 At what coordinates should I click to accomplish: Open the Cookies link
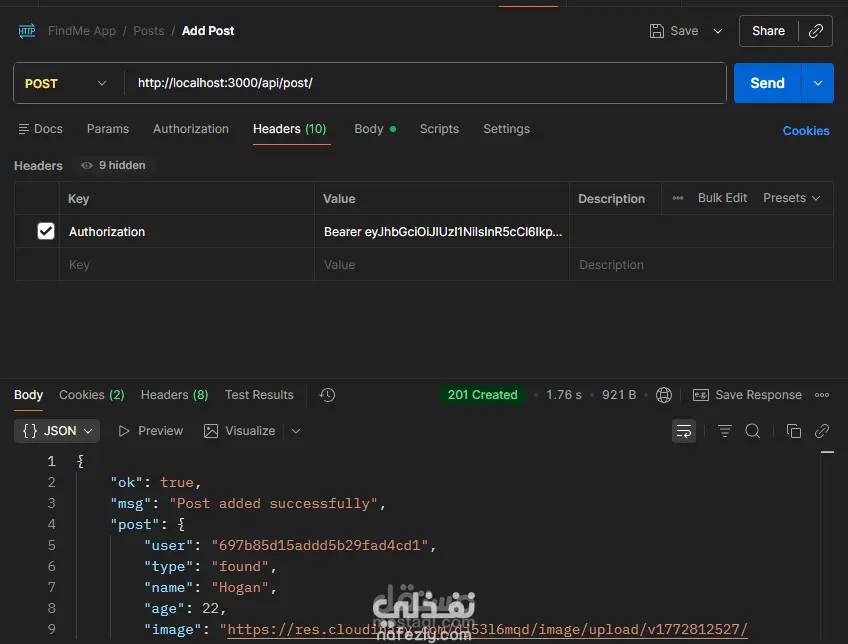[x=806, y=131]
